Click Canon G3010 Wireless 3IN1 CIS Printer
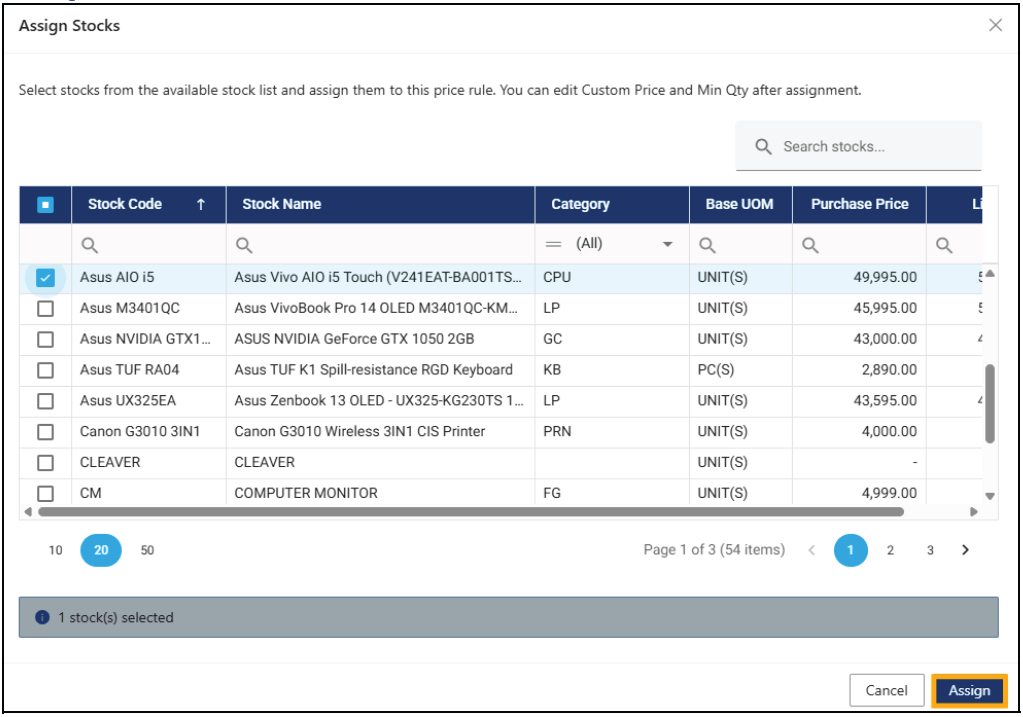The height and width of the screenshot is (717, 1023). tap(359, 431)
